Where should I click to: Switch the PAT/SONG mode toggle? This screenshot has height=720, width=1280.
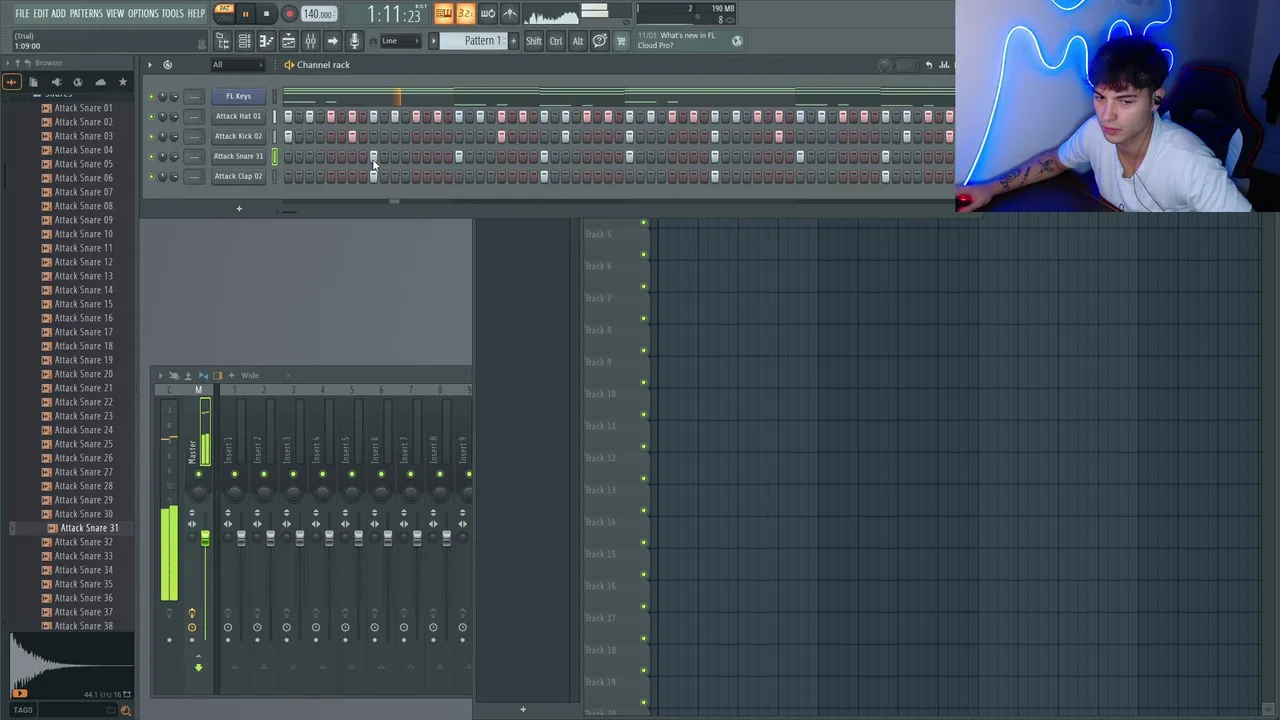pyautogui.click(x=224, y=13)
